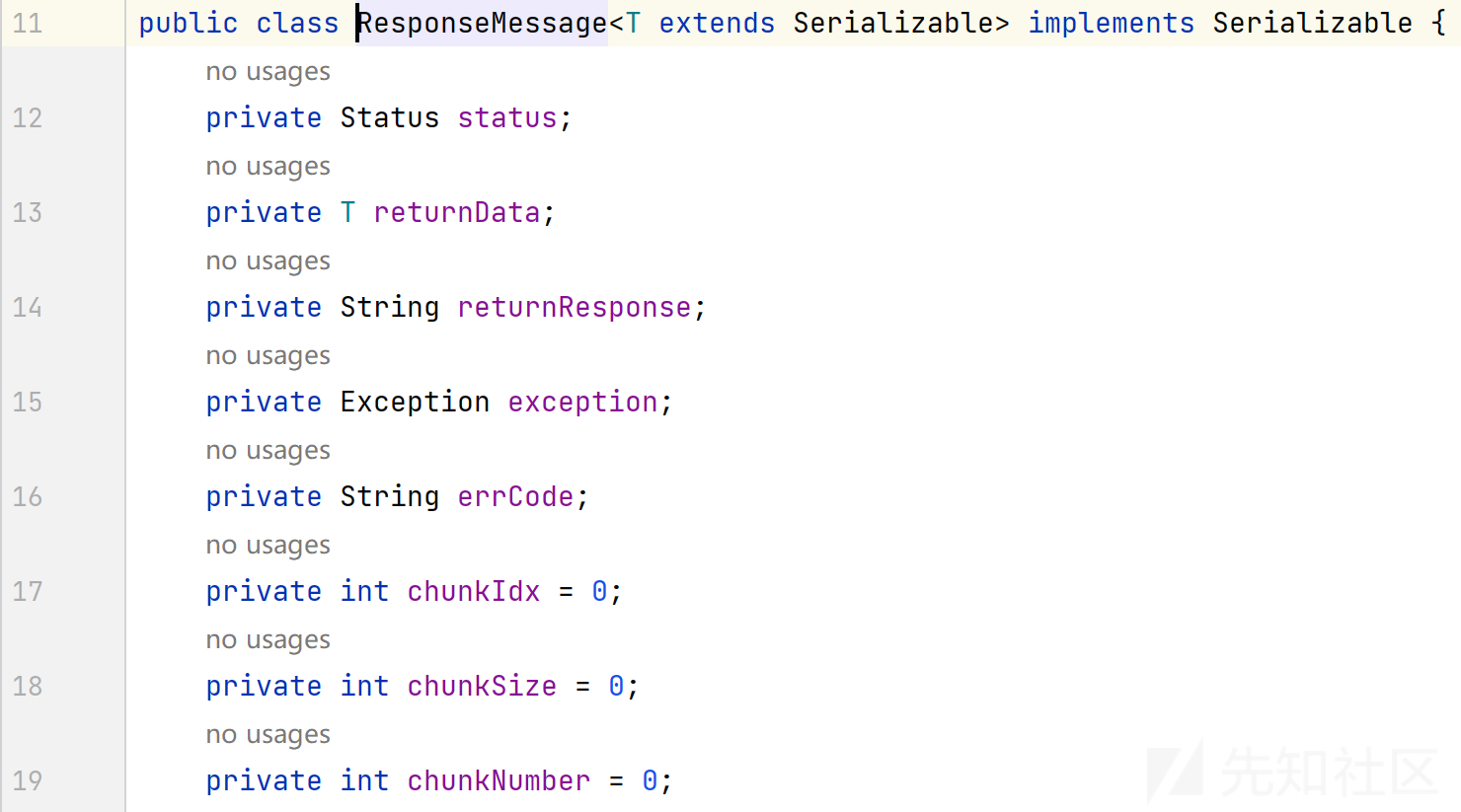Click 'no usages' hint above returnData field
This screenshot has width=1461, height=812.
tap(268, 167)
